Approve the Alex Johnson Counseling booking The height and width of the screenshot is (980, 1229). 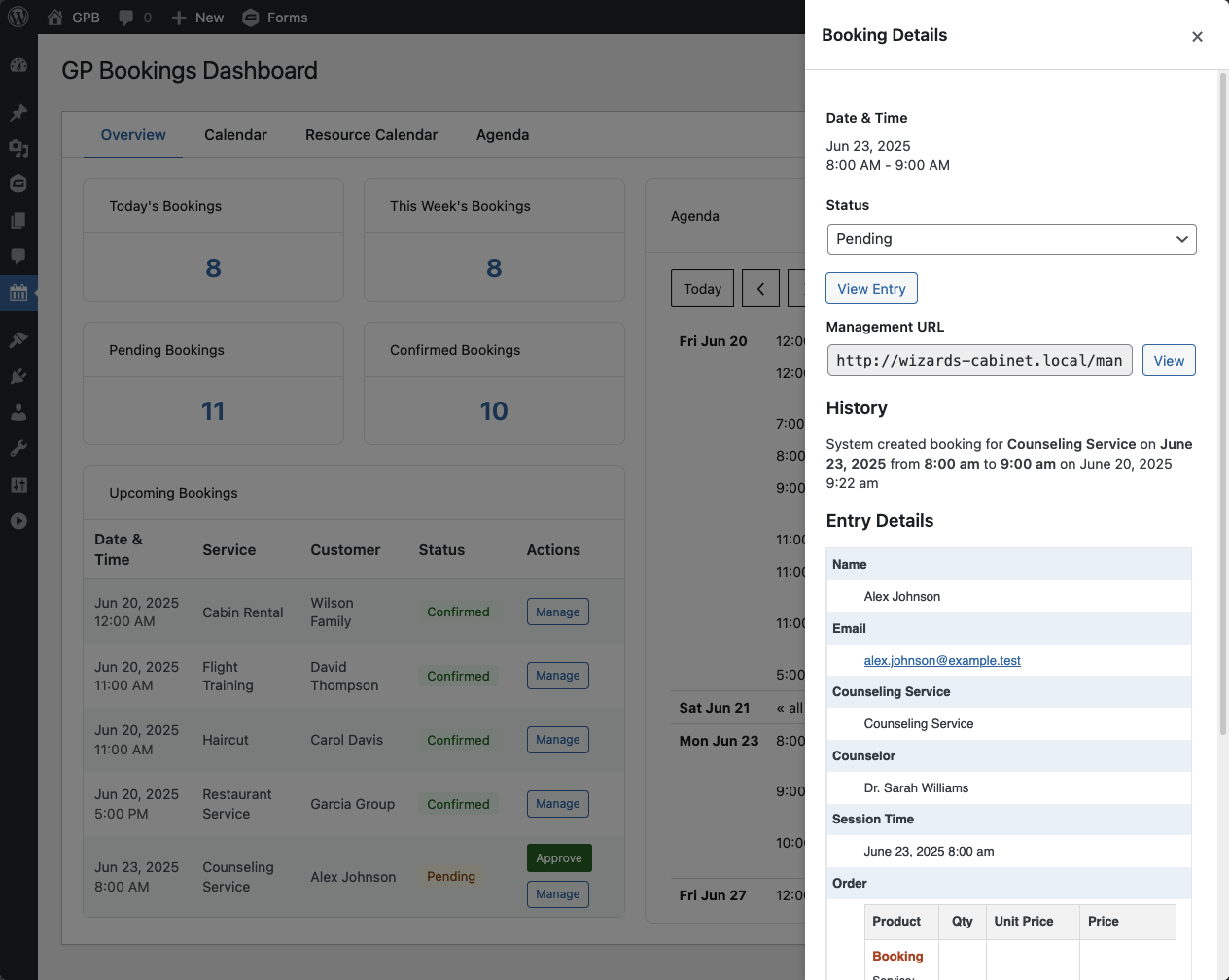click(x=559, y=858)
